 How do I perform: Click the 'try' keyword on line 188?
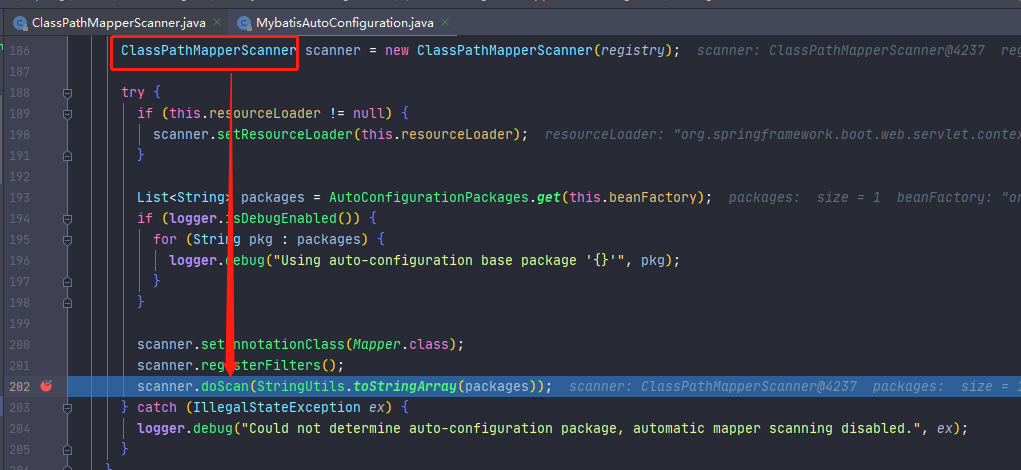click(133, 92)
